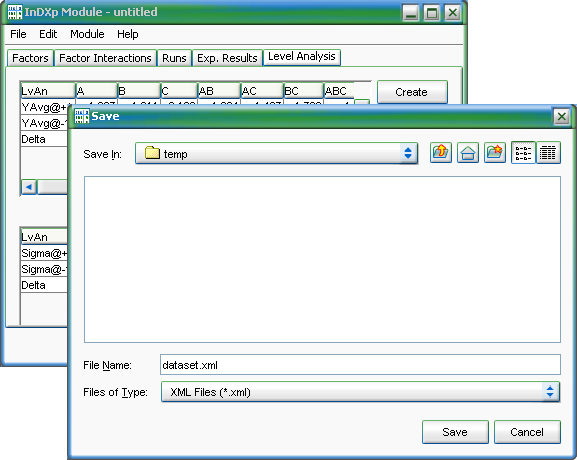
Task: Click the scroll-left arrow of the table scrollbar
Action: tap(29, 187)
